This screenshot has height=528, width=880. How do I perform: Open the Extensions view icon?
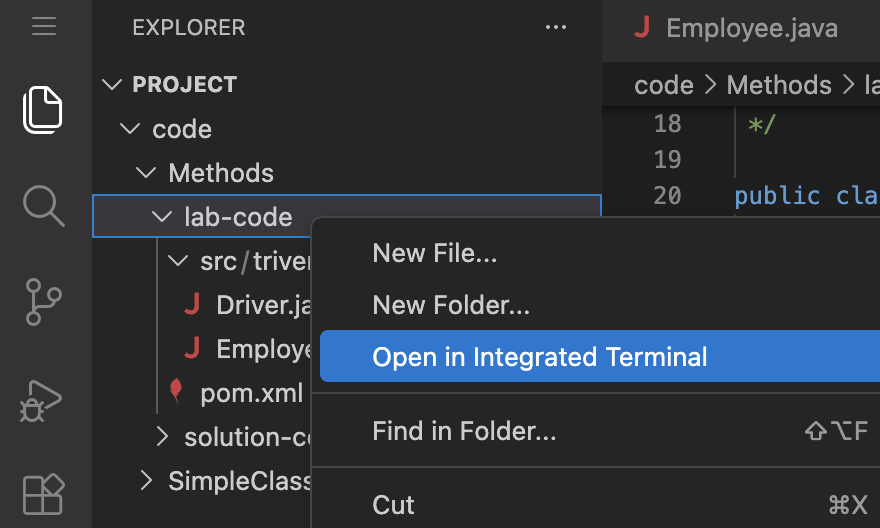pyautogui.click(x=44, y=494)
